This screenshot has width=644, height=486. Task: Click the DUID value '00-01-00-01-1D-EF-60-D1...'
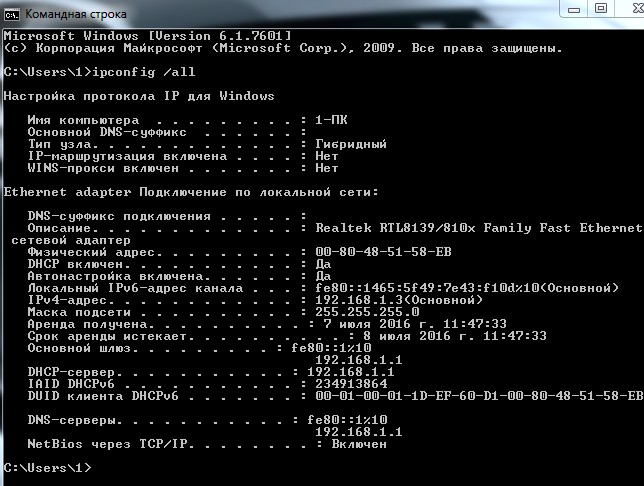479,396
